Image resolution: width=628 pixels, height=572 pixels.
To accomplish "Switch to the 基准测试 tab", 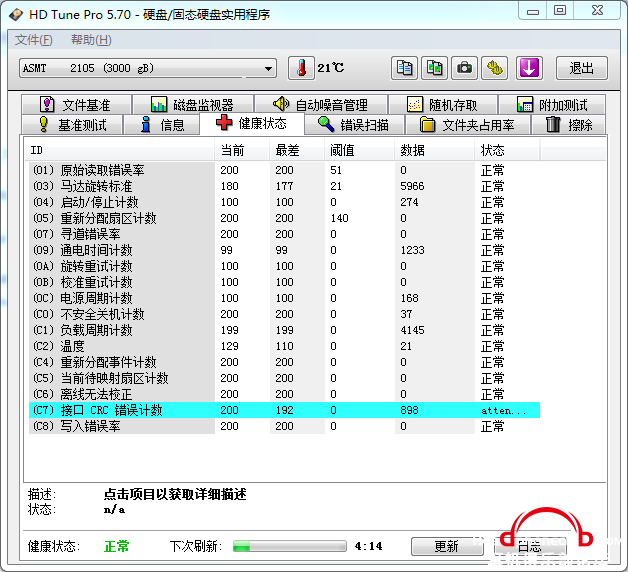I will tap(72, 125).
